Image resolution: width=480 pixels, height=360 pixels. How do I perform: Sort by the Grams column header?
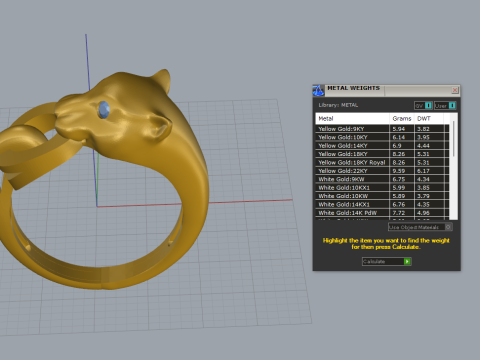tap(402, 119)
